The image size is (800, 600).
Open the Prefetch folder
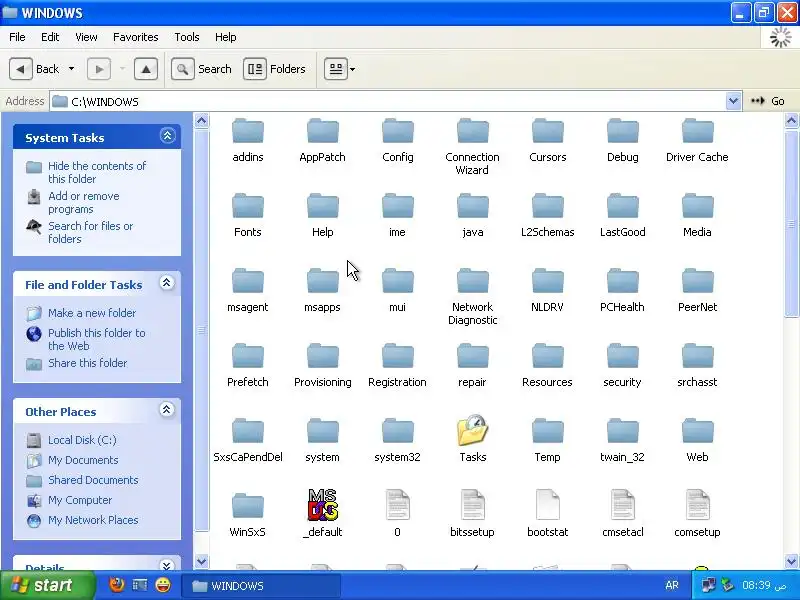tap(247, 366)
